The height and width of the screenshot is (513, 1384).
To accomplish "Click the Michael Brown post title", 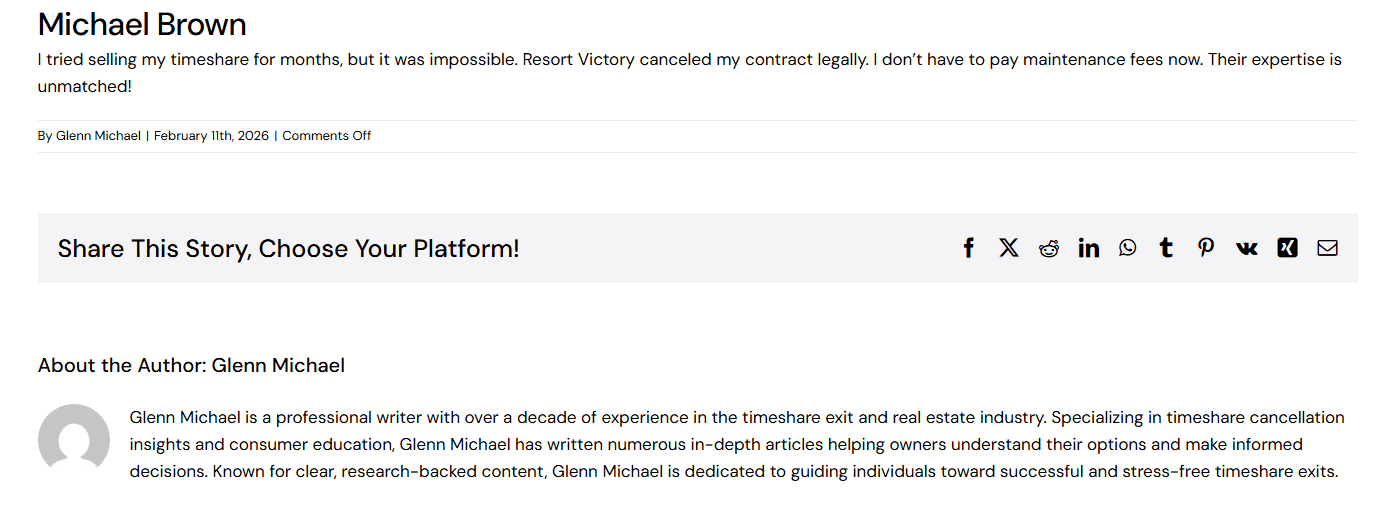I will point(142,24).
